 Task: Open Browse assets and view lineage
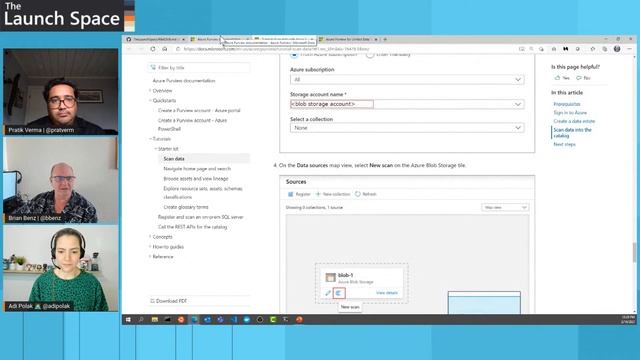point(196,179)
